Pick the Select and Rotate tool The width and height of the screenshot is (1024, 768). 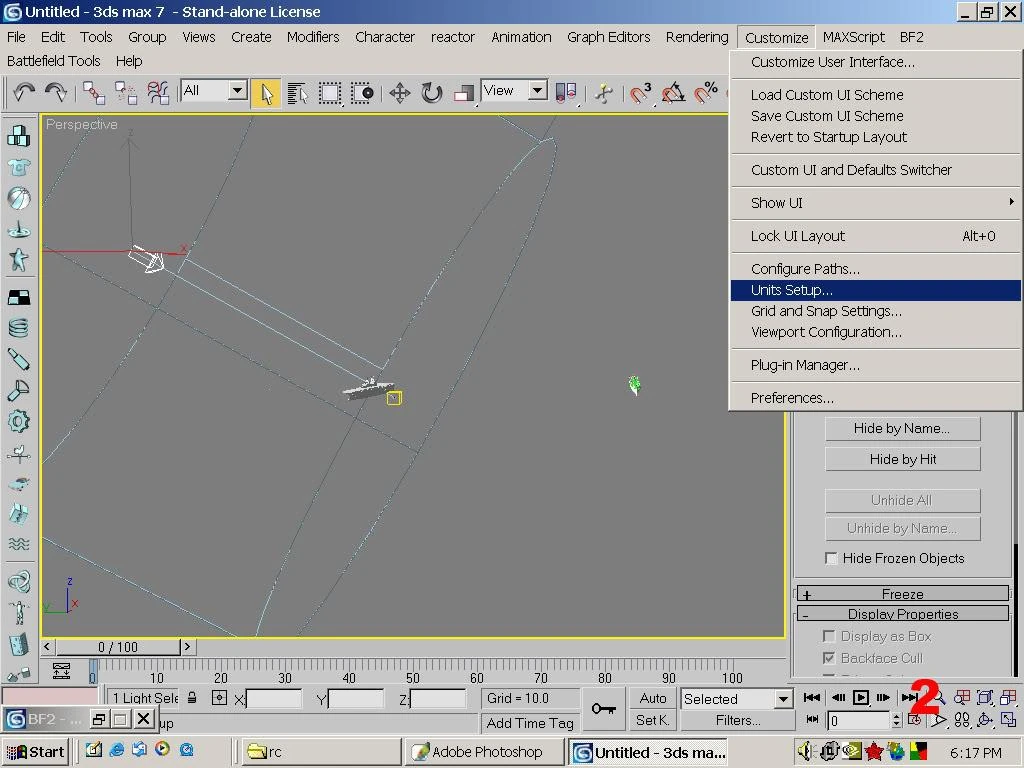432,93
